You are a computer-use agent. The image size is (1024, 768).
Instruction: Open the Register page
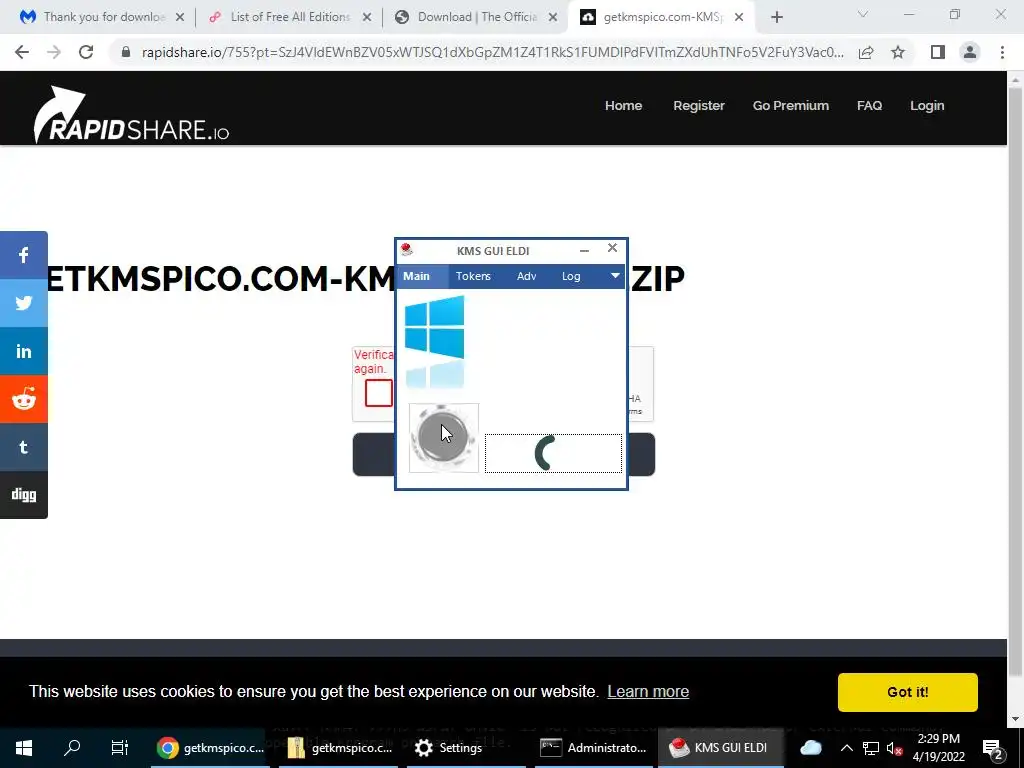coord(699,106)
